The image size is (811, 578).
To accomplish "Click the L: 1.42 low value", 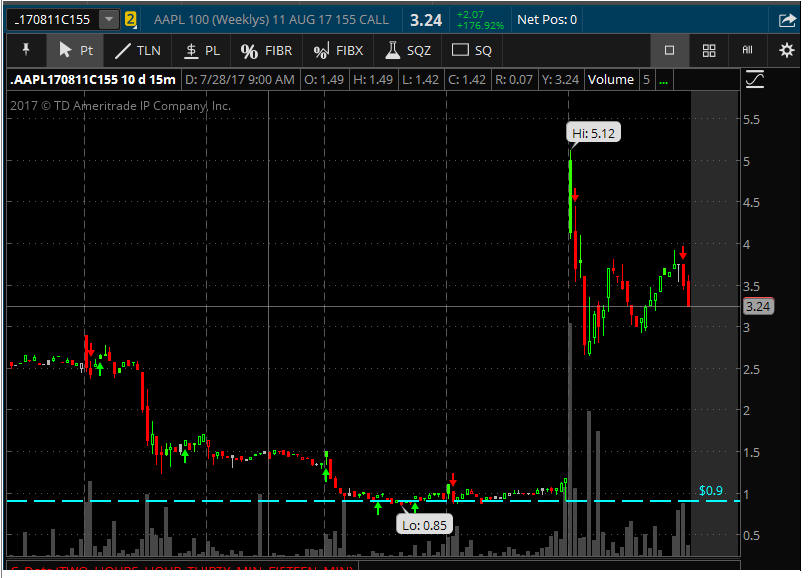I will 421,80.
